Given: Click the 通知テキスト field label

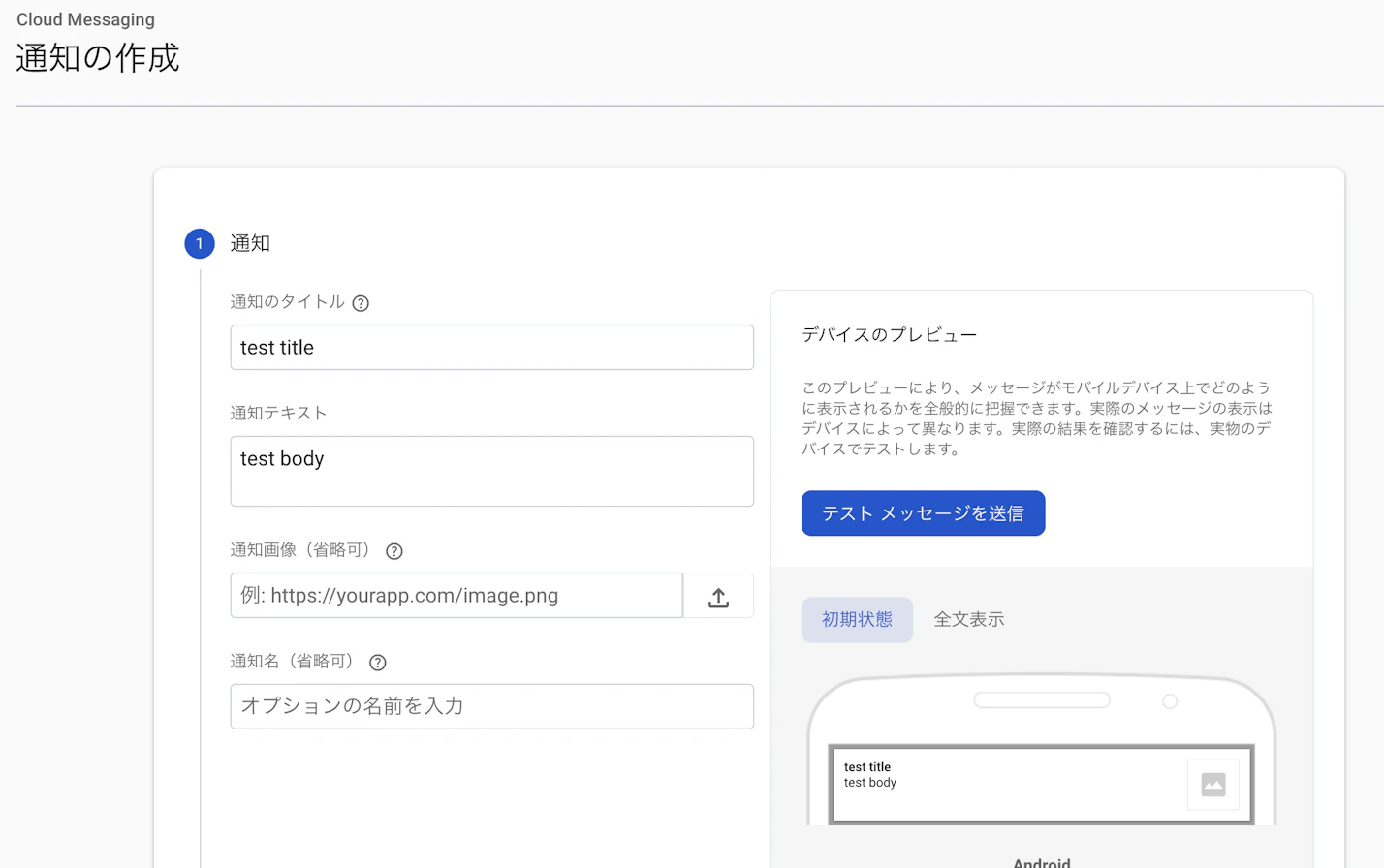Looking at the screenshot, I should [278, 414].
